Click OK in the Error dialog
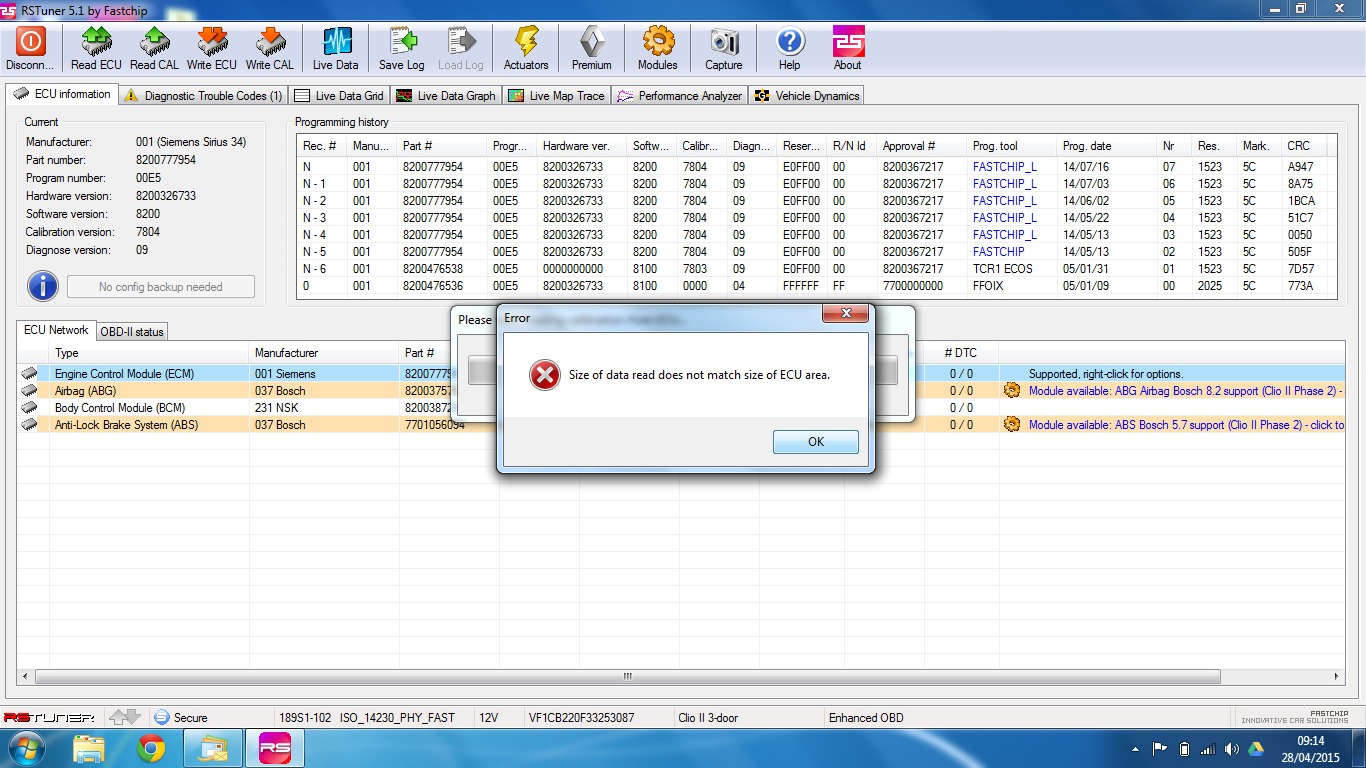The width and height of the screenshot is (1366, 768). pos(816,441)
